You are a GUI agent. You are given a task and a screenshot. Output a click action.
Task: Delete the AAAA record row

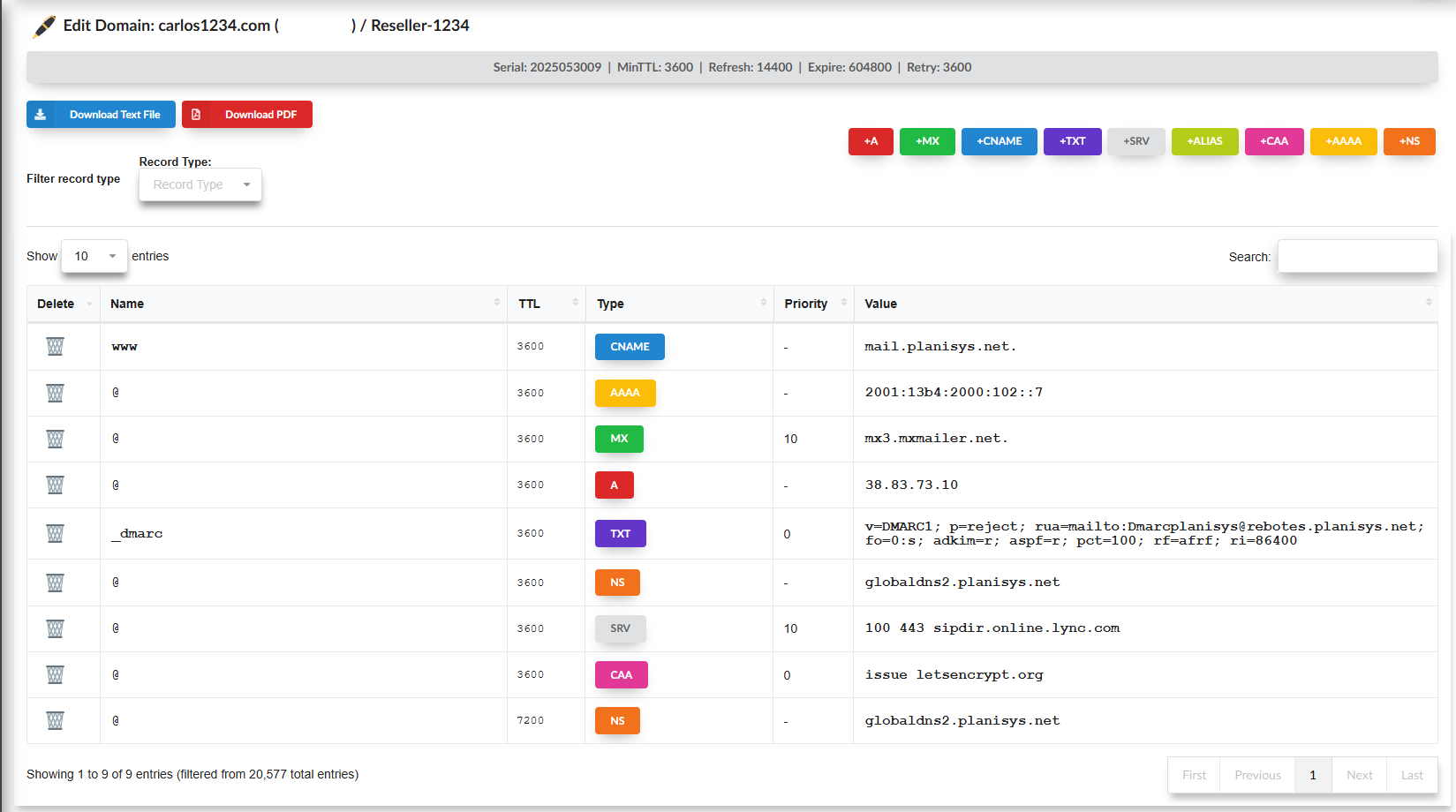click(55, 393)
